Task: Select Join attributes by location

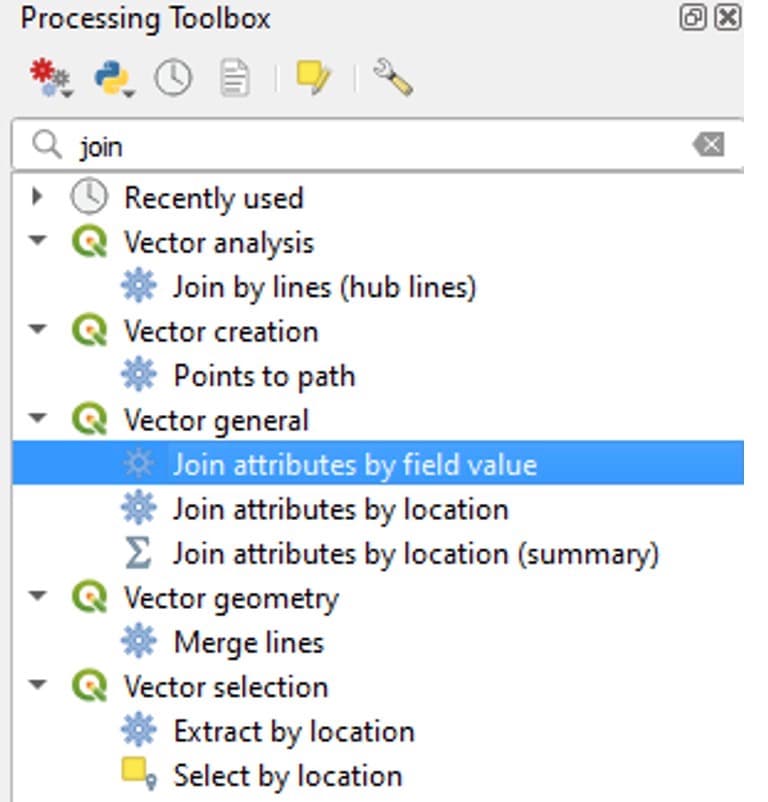Action: click(x=340, y=509)
